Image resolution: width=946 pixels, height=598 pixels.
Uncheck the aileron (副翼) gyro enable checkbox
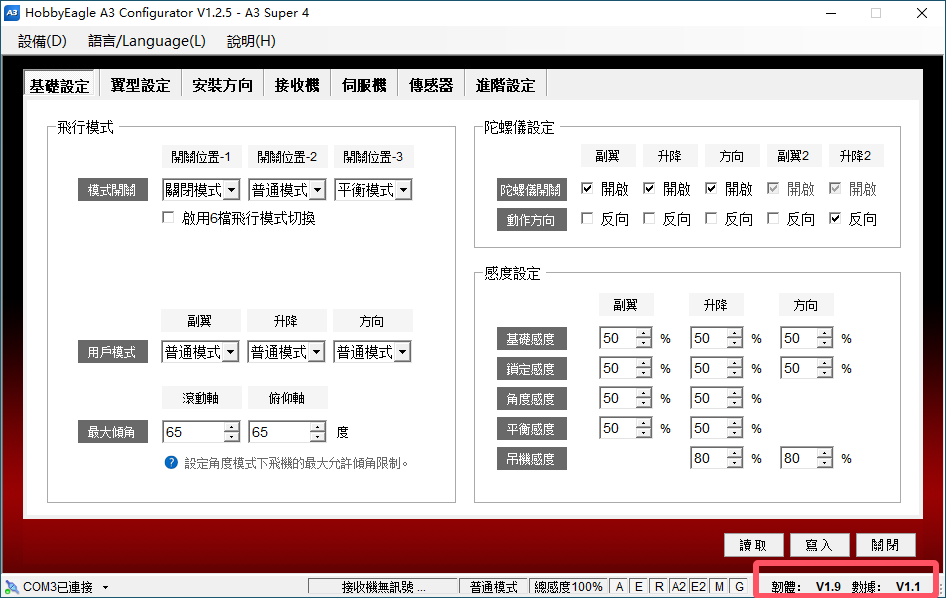click(x=587, y=189)
